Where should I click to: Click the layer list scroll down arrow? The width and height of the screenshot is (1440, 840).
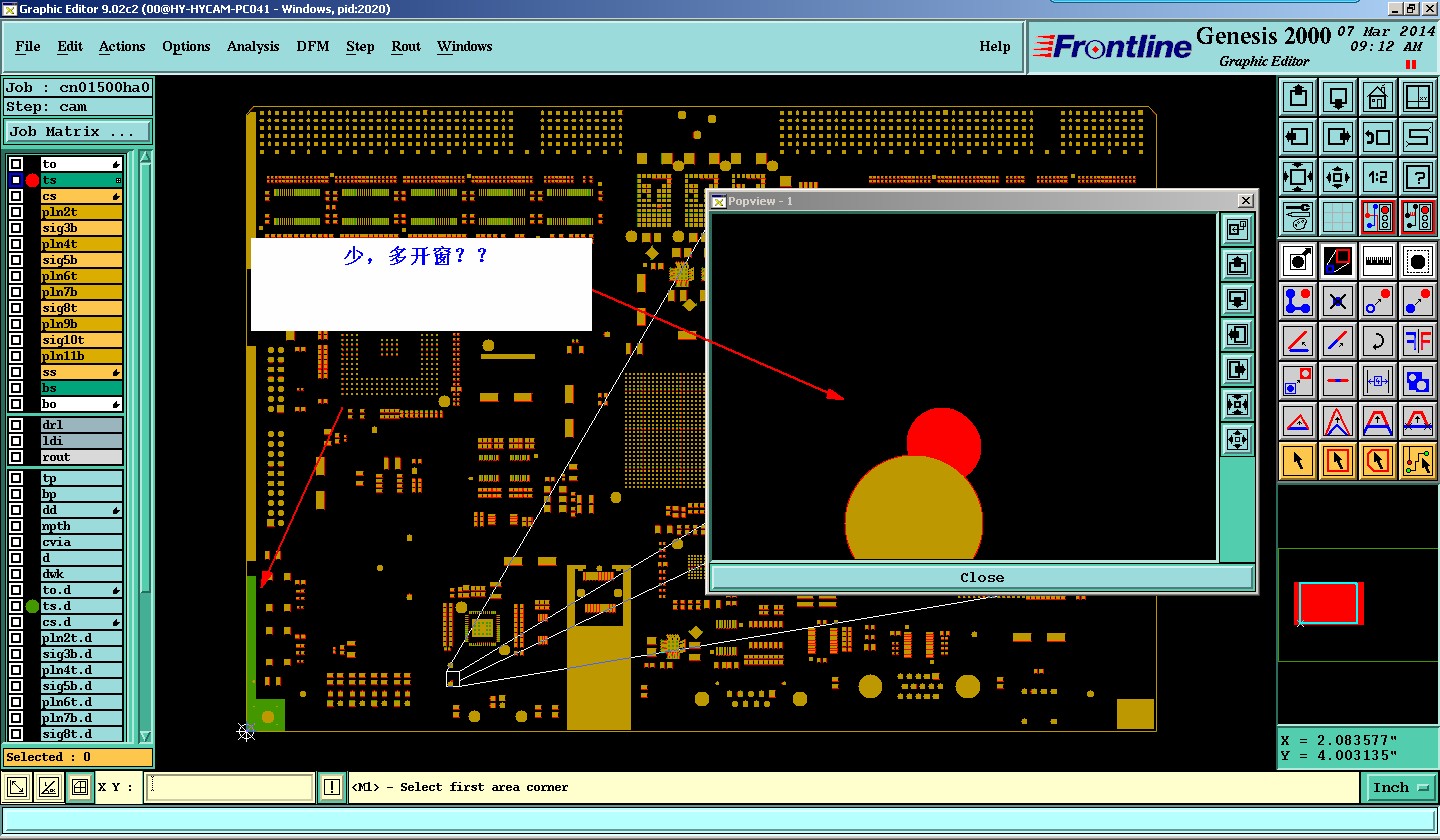point(145,735)
